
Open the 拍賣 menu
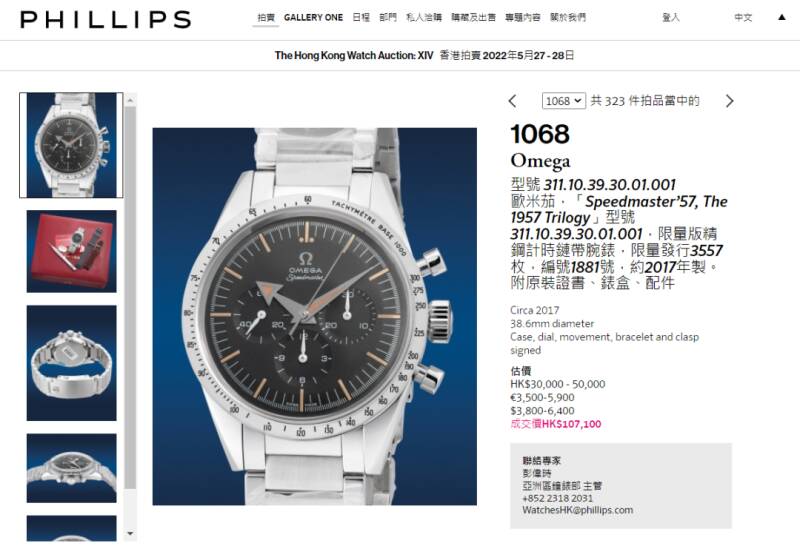pos(266,17)
